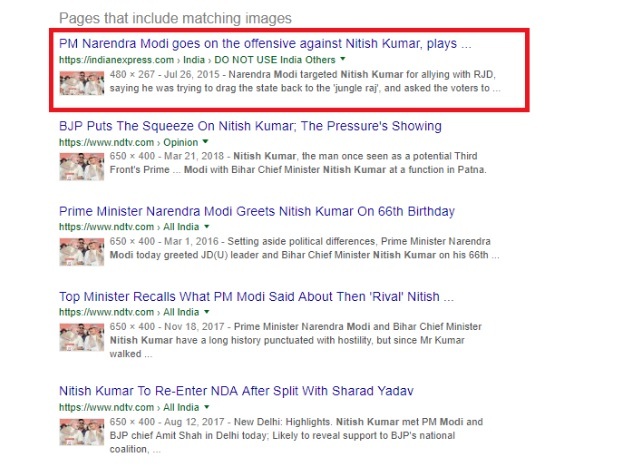Open the 'PM Narendra Modi goes on the offensive' result
The height and width of the screenshot is (470, 640).
[265, 43]
